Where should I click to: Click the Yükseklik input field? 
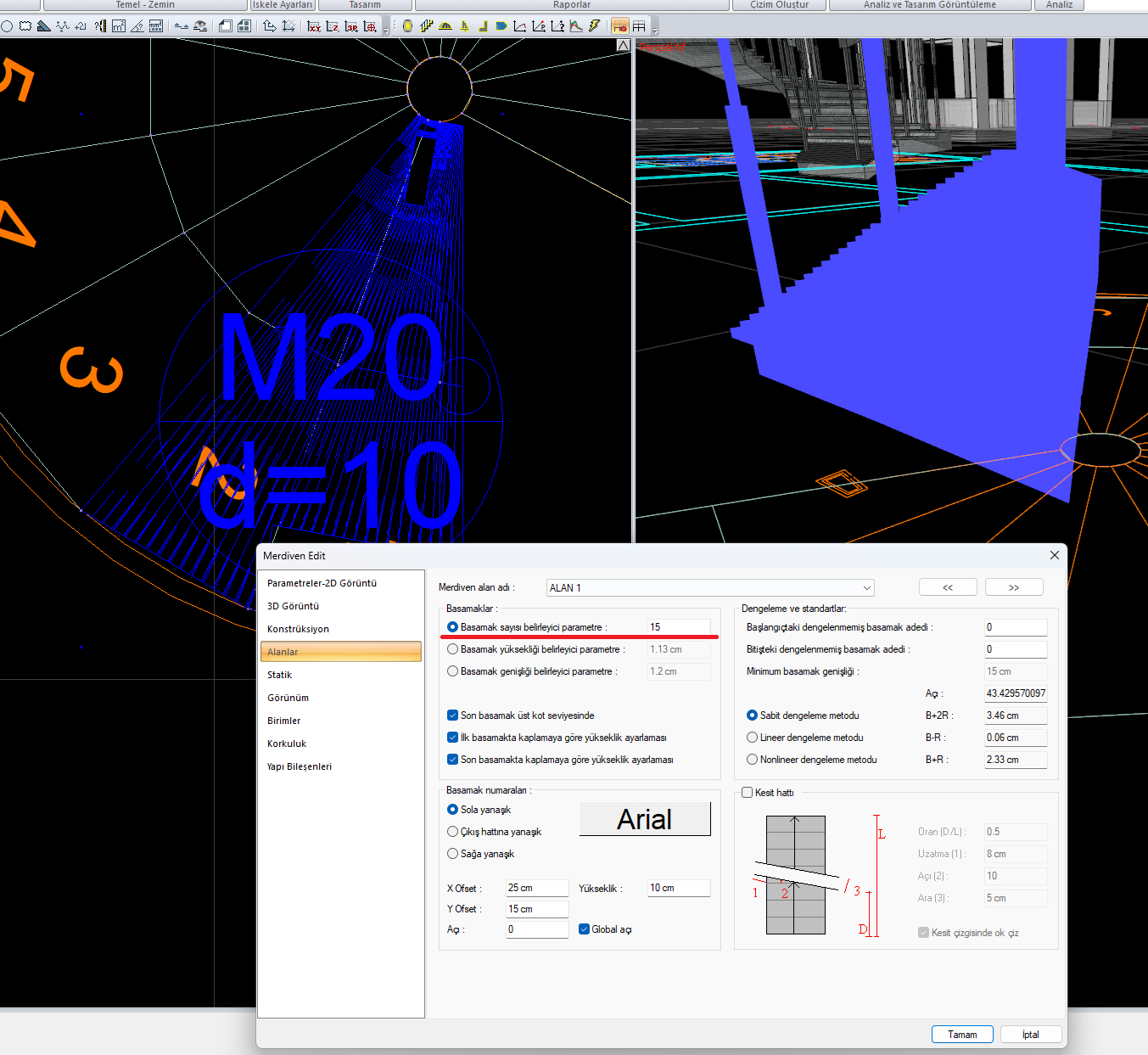[679, 888]
